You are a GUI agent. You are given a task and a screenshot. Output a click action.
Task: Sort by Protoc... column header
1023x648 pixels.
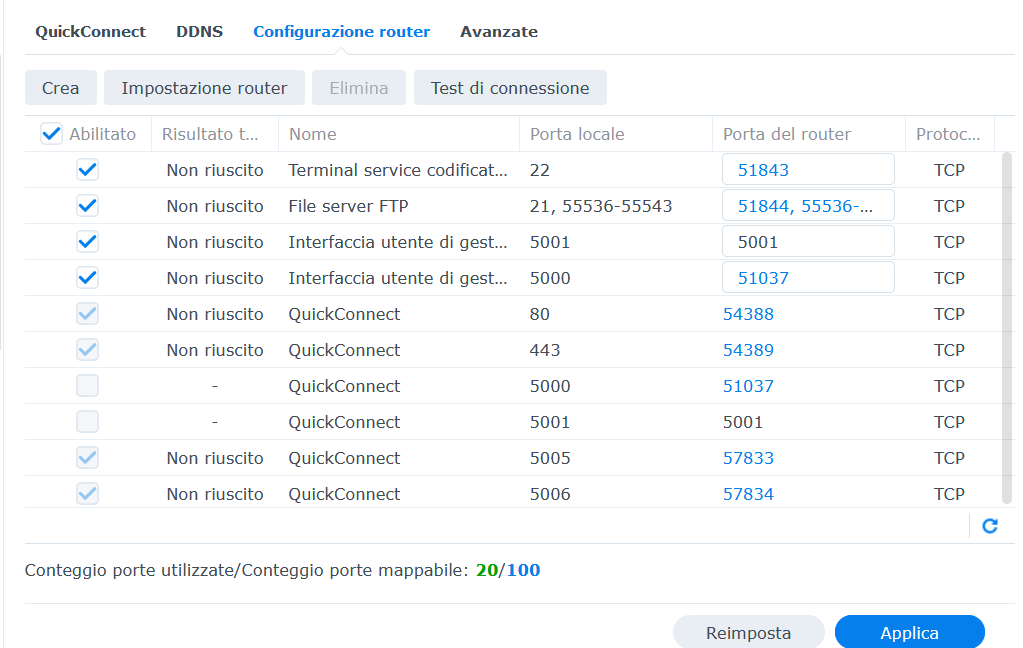tap(949, 134)
